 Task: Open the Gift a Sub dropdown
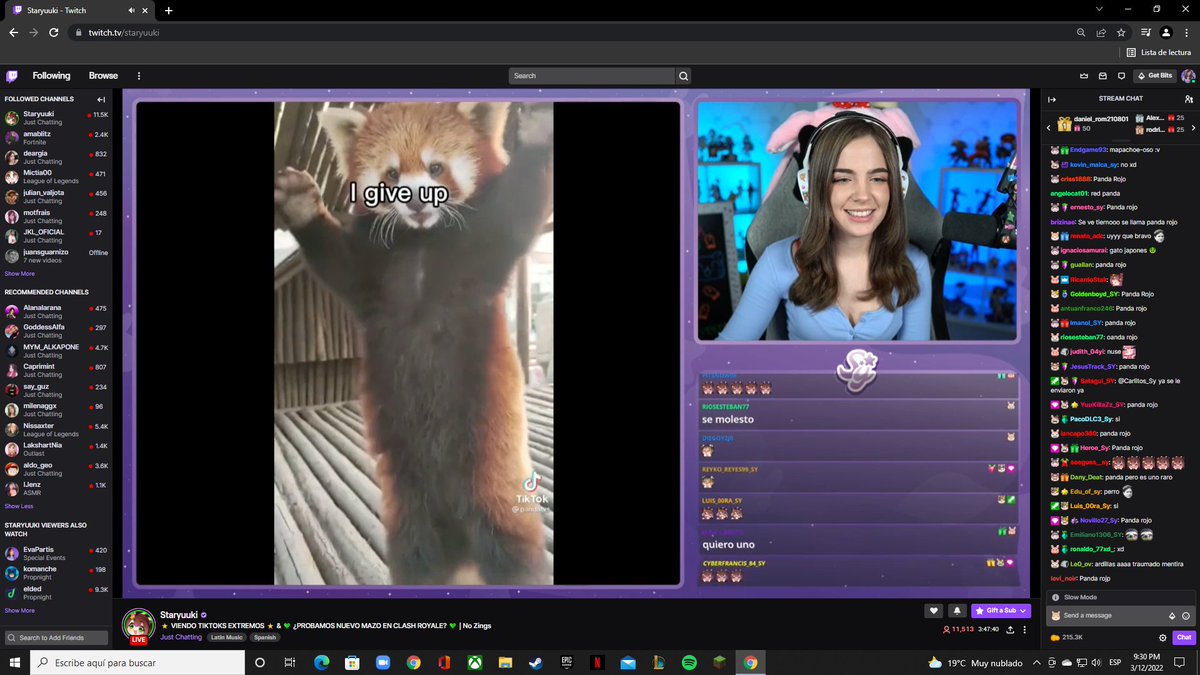[x=1001, y=610]
